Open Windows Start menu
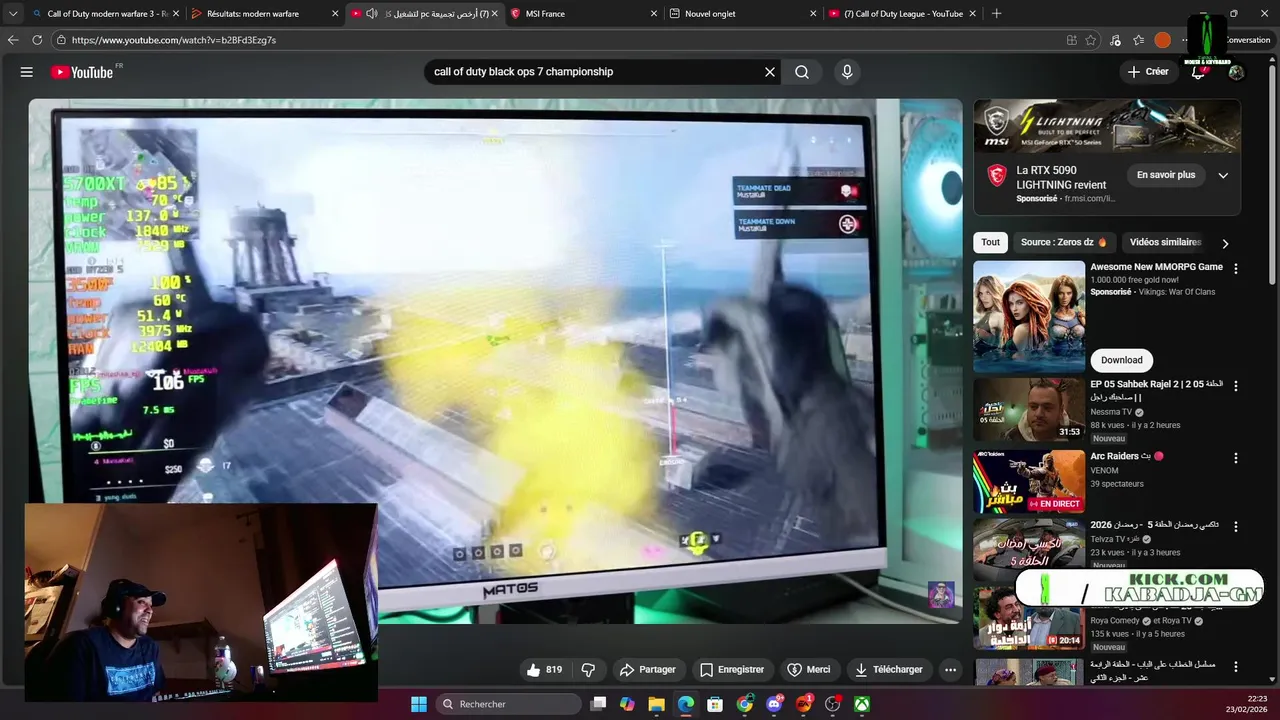The width and height of the screenshot is (1280, 720). (419, 704)
